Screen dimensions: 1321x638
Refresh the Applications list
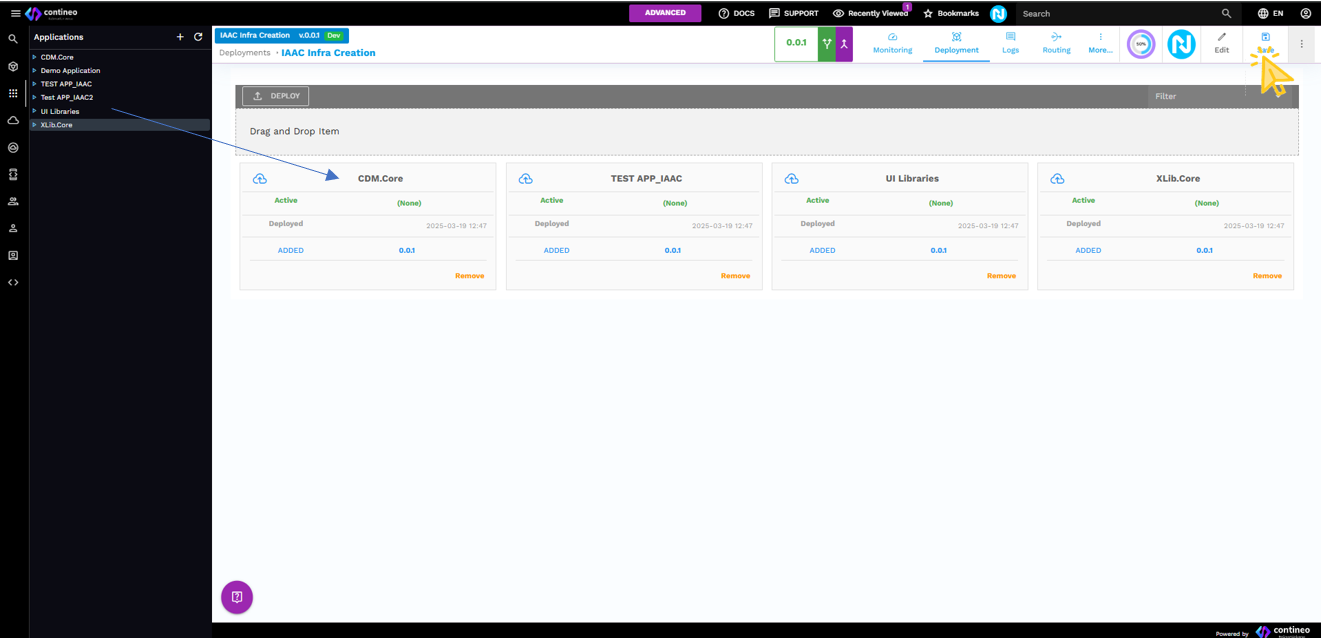tap(198, 37)
